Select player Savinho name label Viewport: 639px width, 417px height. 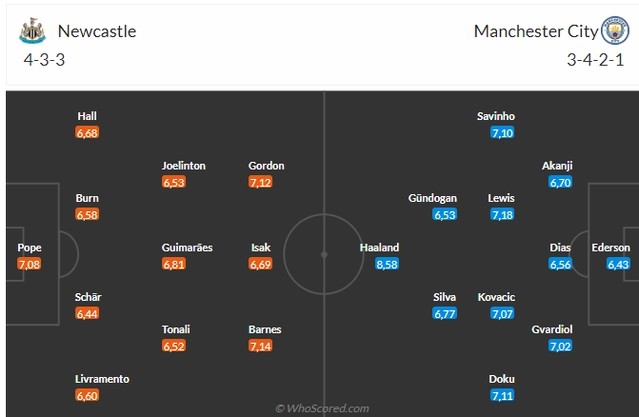[x=496, y=116]
